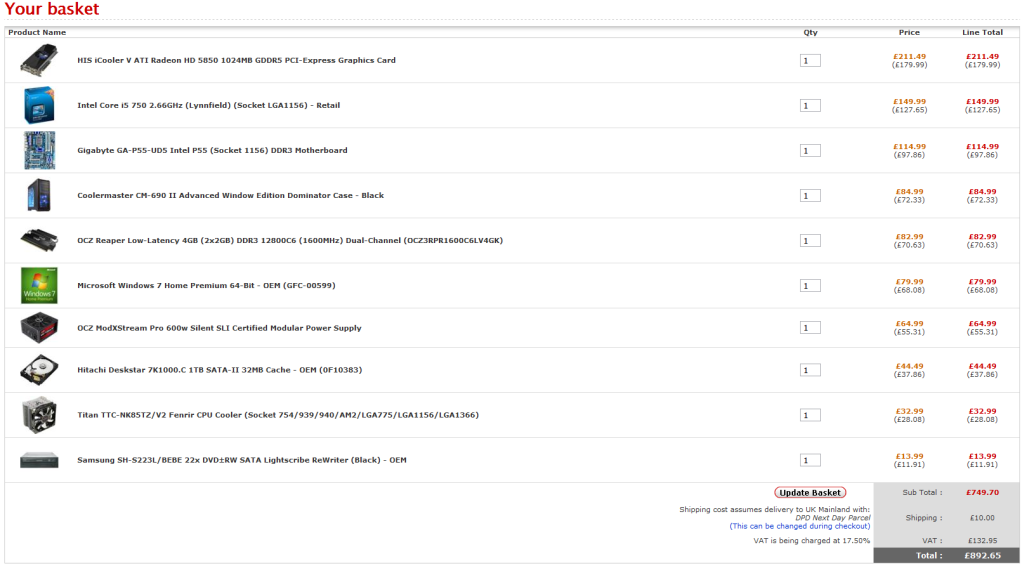
Task: Open the Coolermaster CM-690 II case thumbnail
Action: pyautogui.click(x=39, y=195)
